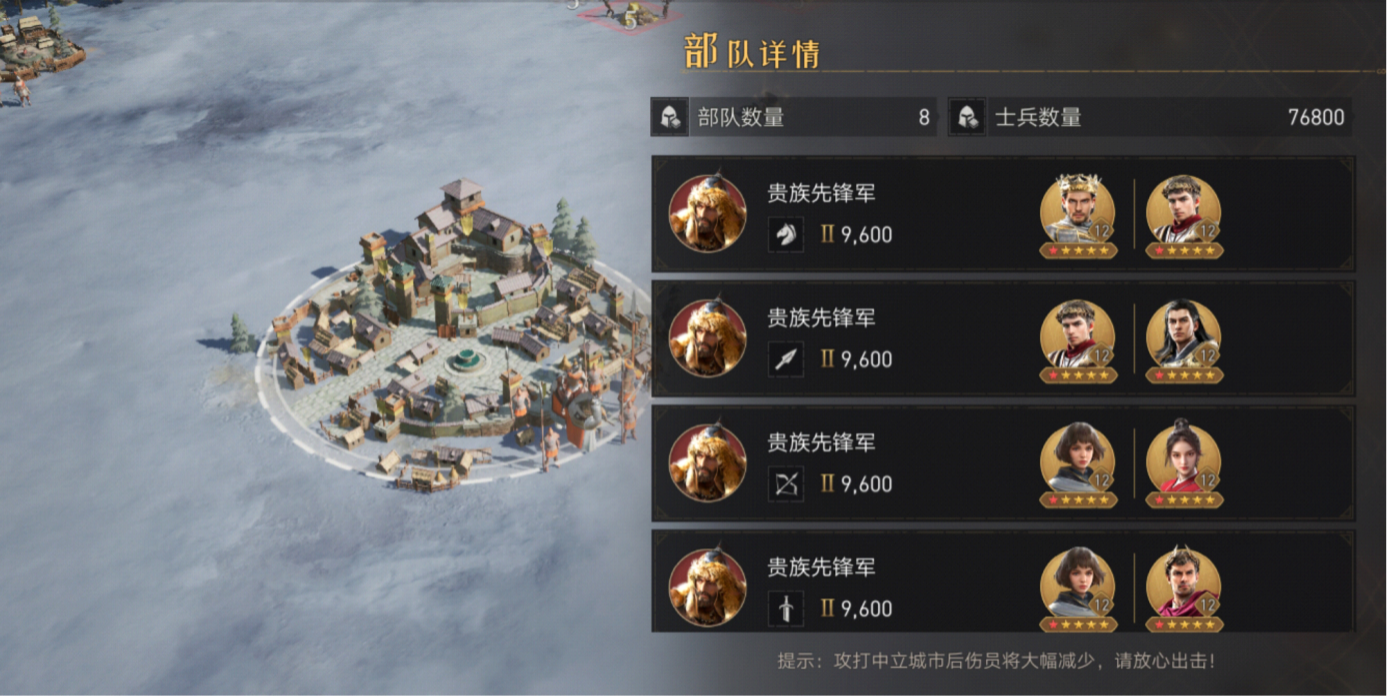Screen dimensions: 1390x699
Task: Select the hair-bun female hero portrait in third row
Action: pyautogui.click(x=1184, y=465)
